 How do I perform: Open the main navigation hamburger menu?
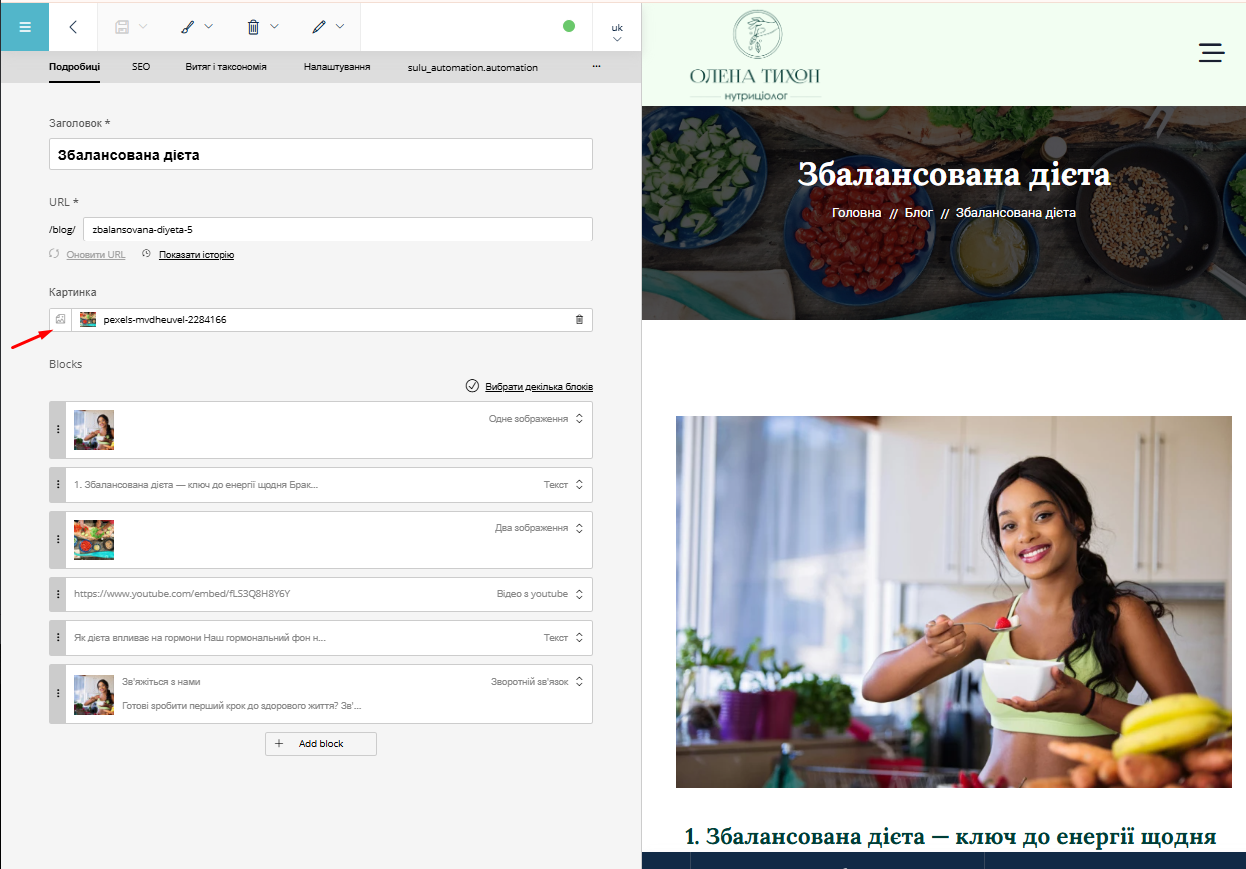24,27
